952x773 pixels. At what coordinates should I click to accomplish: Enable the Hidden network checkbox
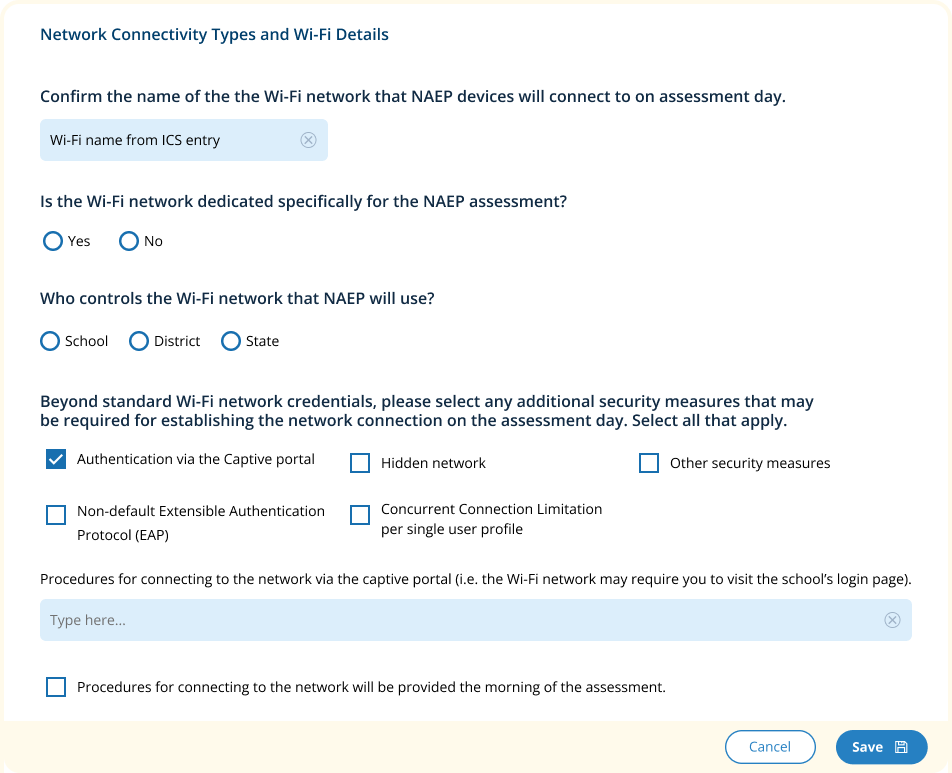[x=360, y=463]
